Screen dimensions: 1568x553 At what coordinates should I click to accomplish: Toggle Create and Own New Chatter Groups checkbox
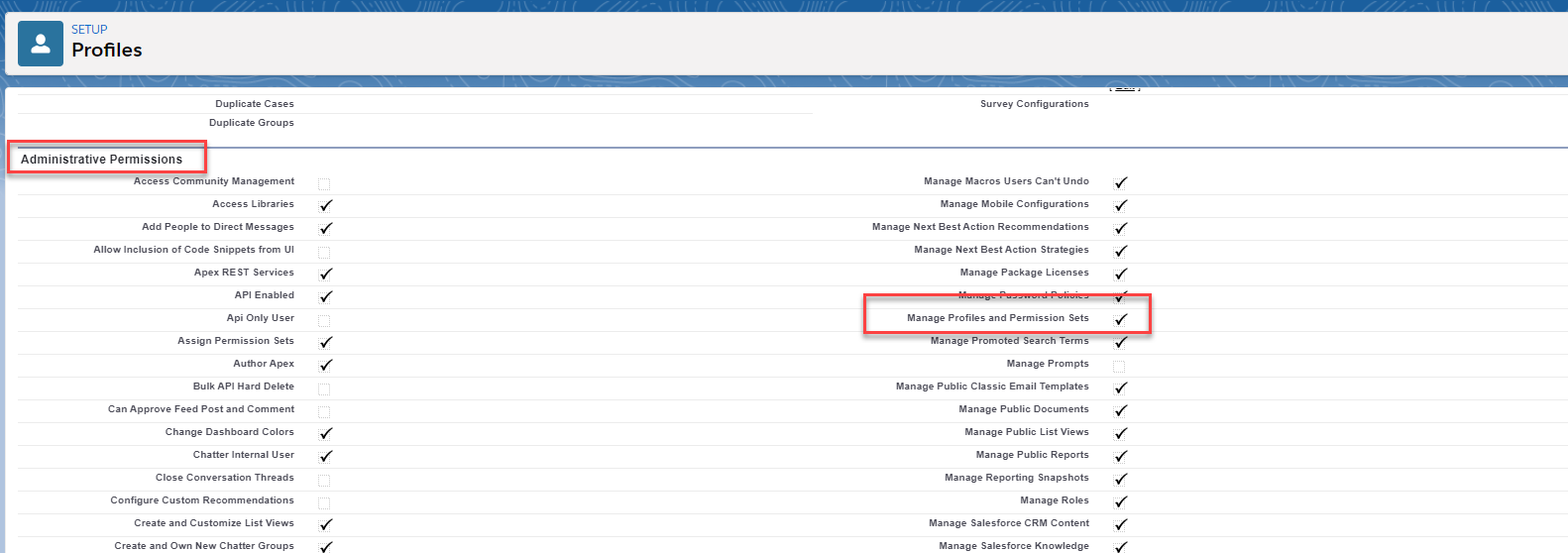coord(325,547)
